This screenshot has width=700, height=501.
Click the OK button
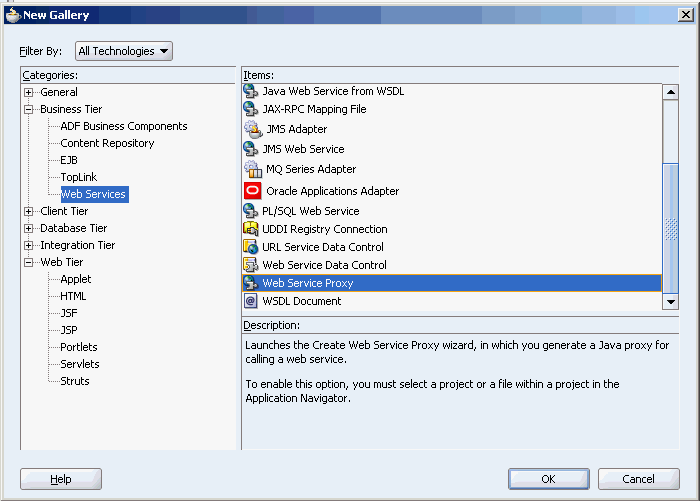tap(549, 479)
